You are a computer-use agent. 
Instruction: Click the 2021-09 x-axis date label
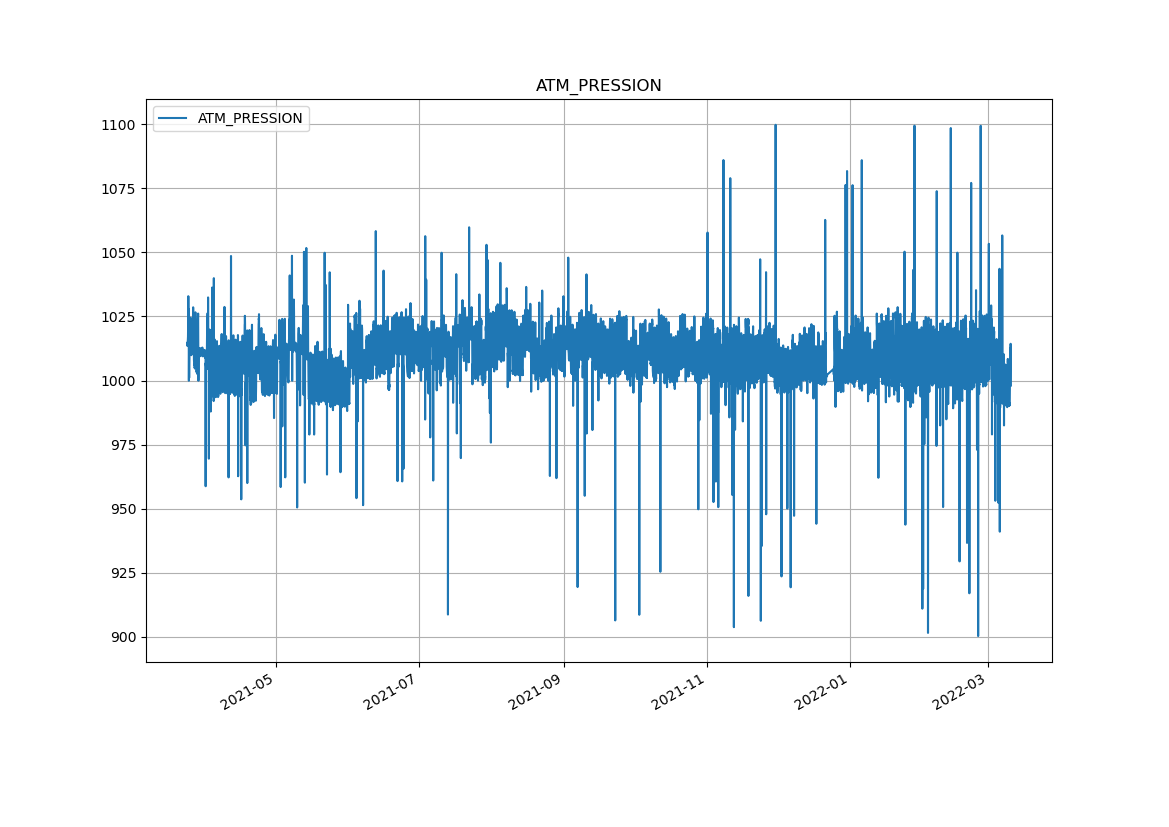point(535,692)
